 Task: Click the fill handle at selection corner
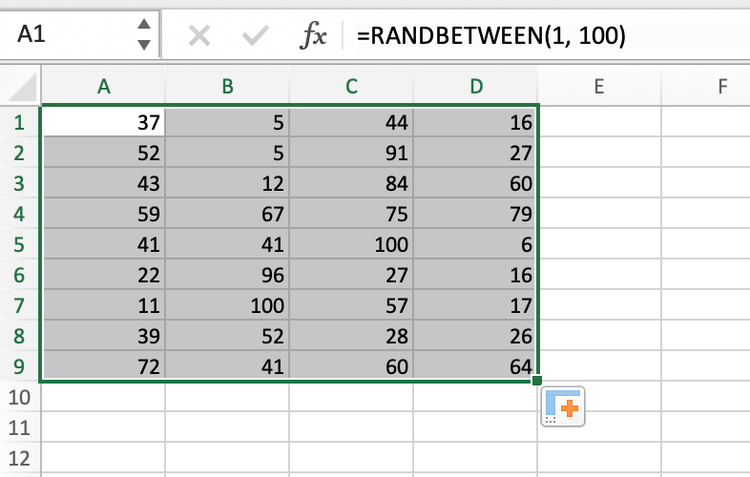[537, 380]
